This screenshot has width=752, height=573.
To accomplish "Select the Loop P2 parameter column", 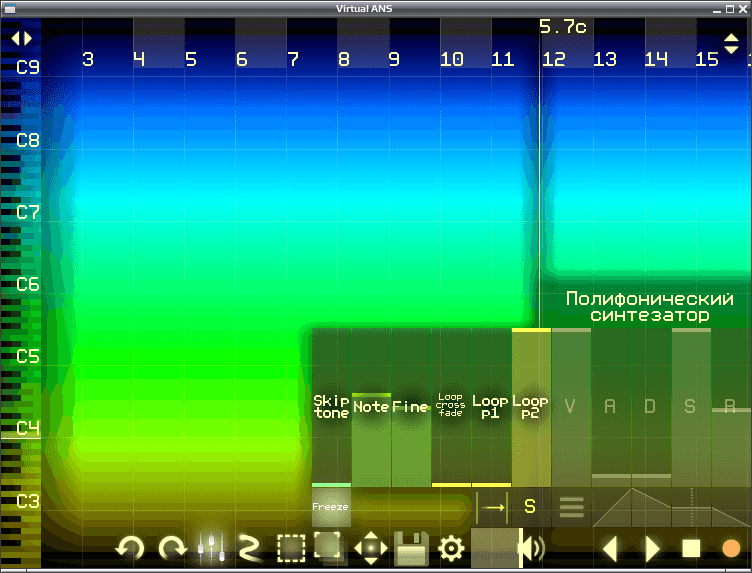I will click(531, 407).
